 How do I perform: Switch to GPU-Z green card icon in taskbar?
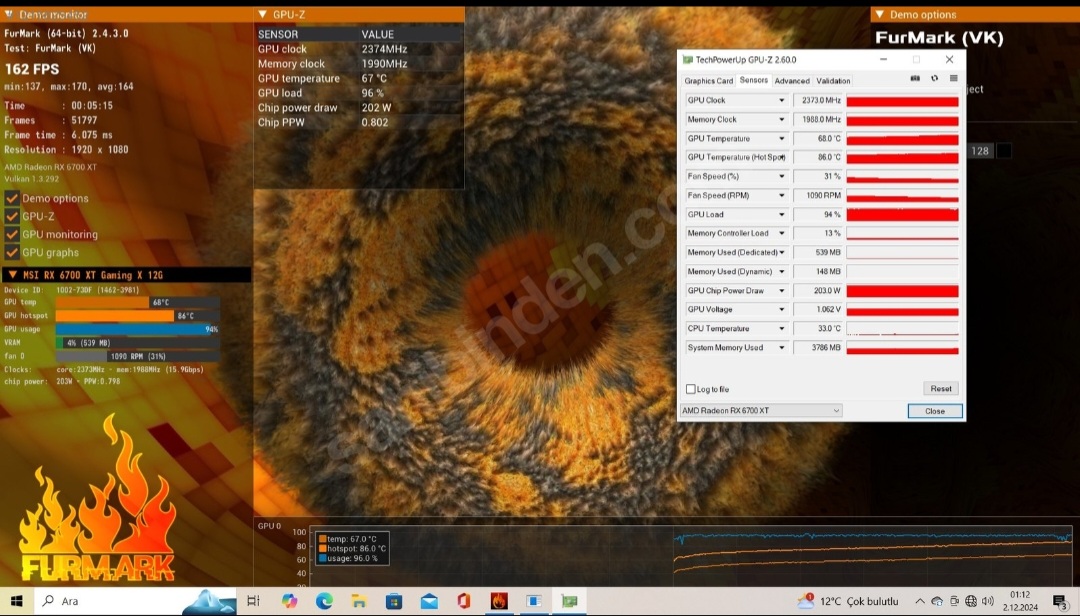[569, 601]
